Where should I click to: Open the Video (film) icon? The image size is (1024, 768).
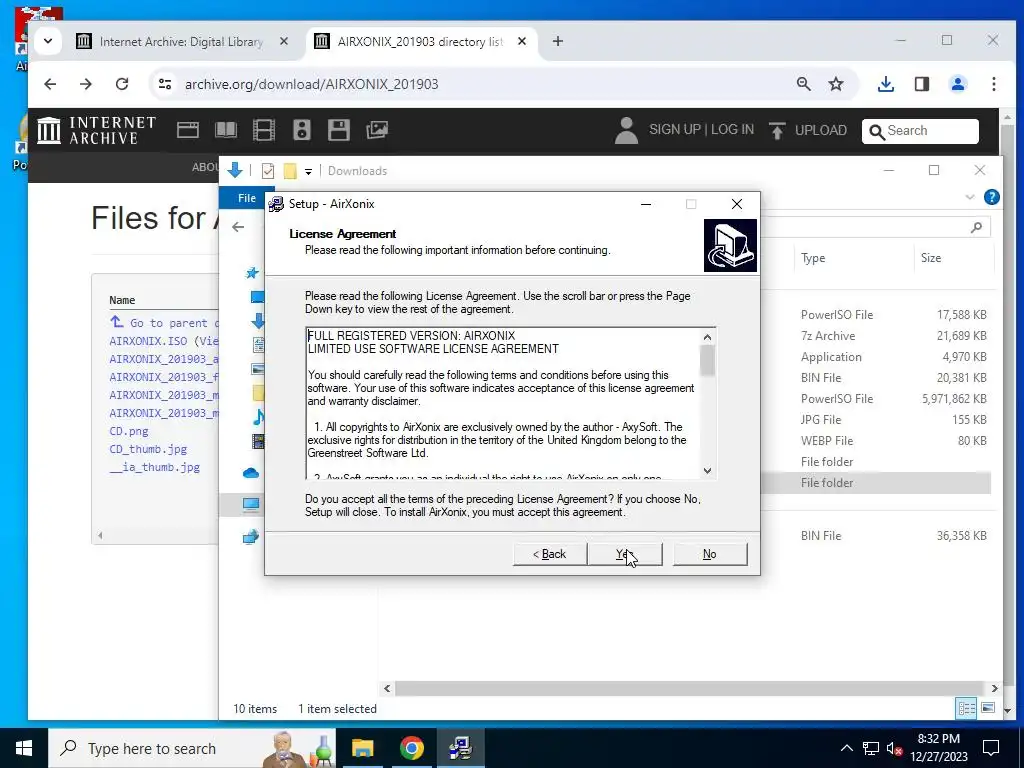[x=264, y=130]
